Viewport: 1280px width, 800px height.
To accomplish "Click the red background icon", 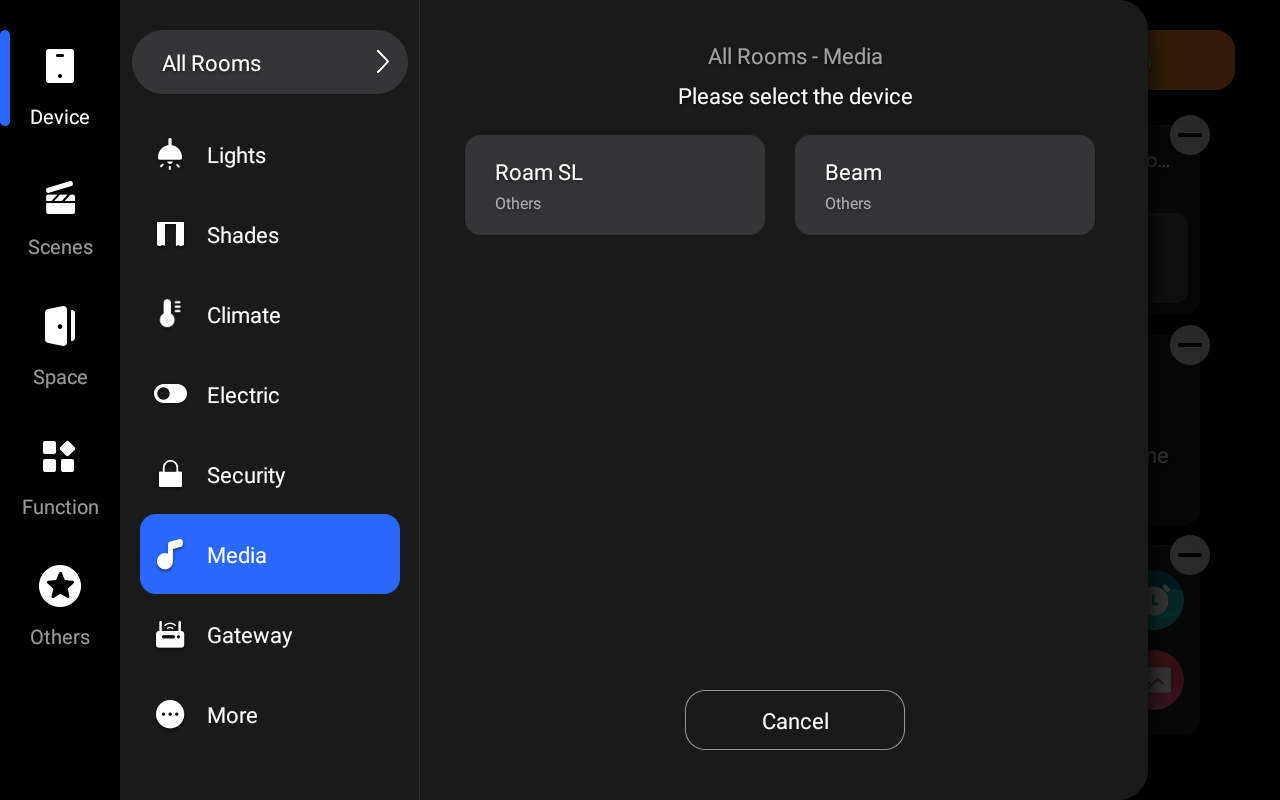I will 1165,680.
